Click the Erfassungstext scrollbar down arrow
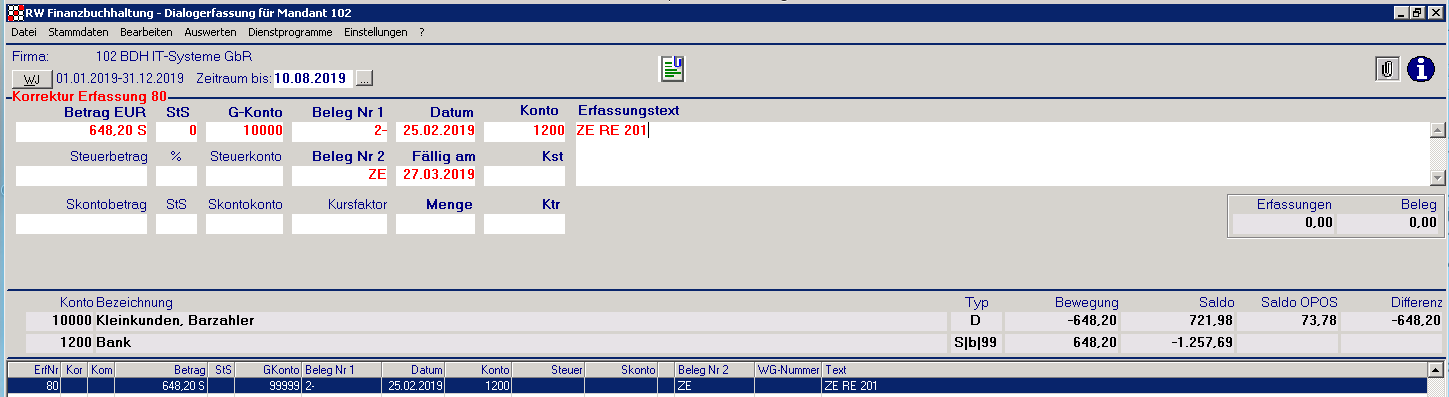This screenshot has width=1449, height=397. [1438, 178]
